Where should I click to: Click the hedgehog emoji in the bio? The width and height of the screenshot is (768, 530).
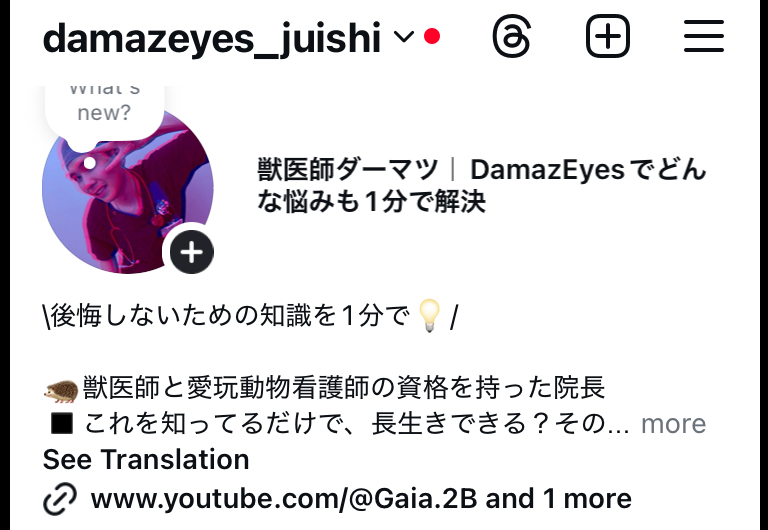pyautogui.click(x=61, y=390)
